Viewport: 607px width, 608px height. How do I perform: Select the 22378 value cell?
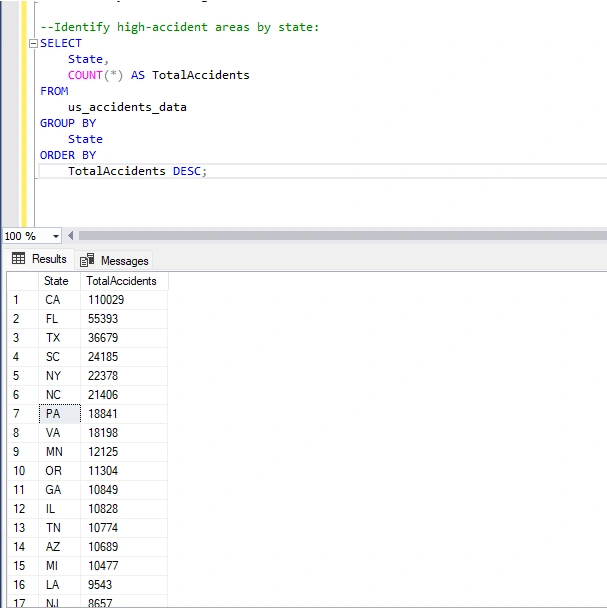pyautogui.click(x=124, y=376)
